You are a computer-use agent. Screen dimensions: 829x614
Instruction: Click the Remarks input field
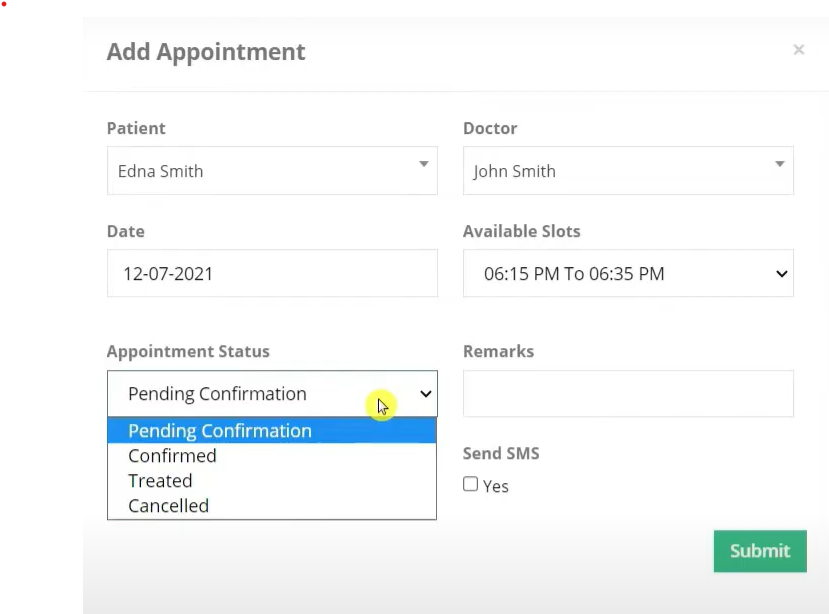click(x=627, y=393)
